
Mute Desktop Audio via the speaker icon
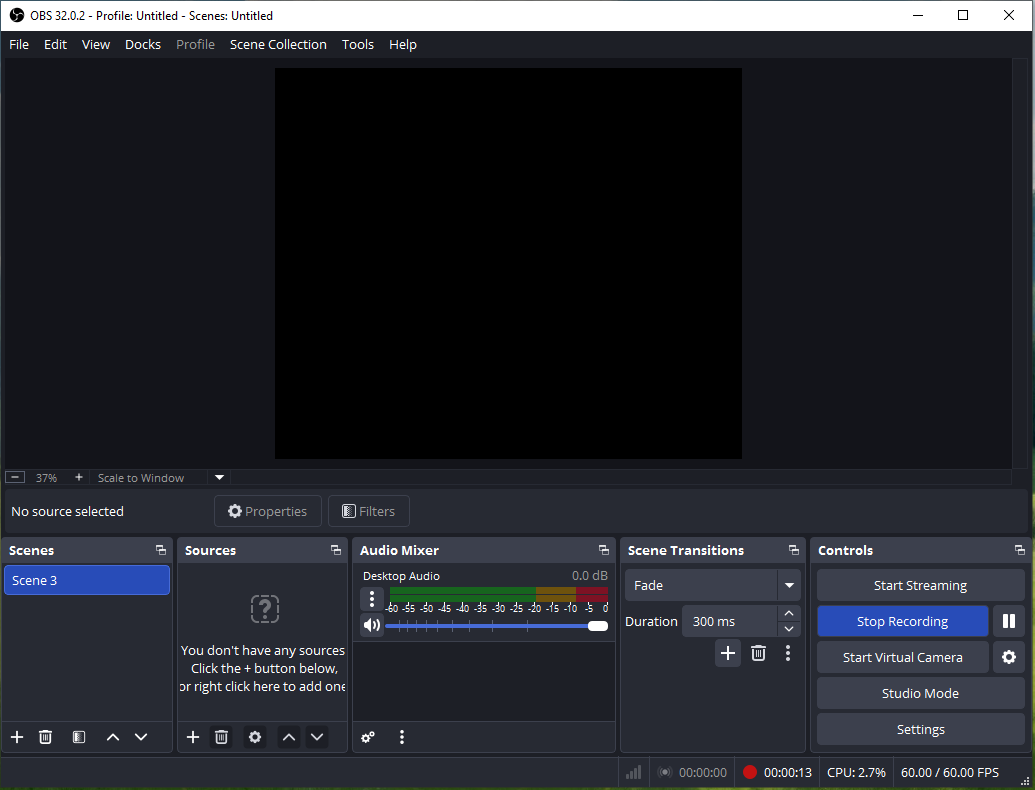[371, 624]
